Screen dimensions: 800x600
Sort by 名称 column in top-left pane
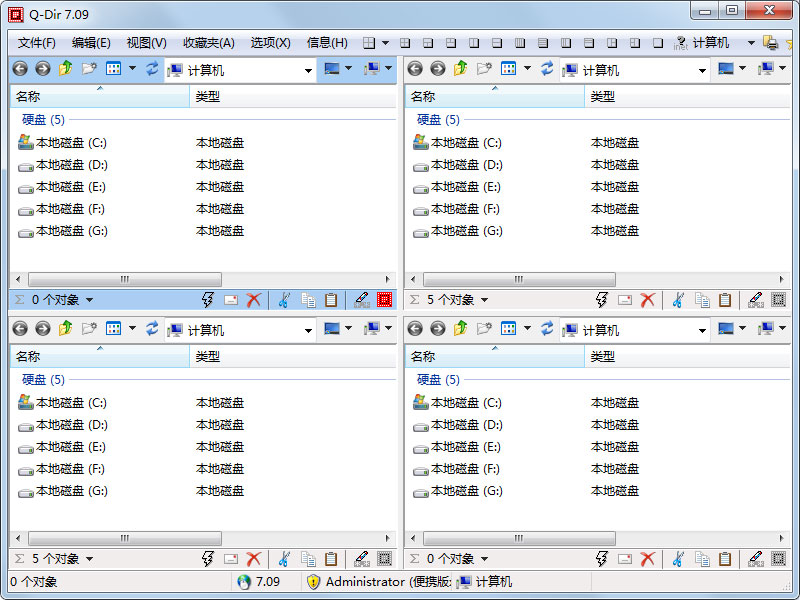(100, 96)
